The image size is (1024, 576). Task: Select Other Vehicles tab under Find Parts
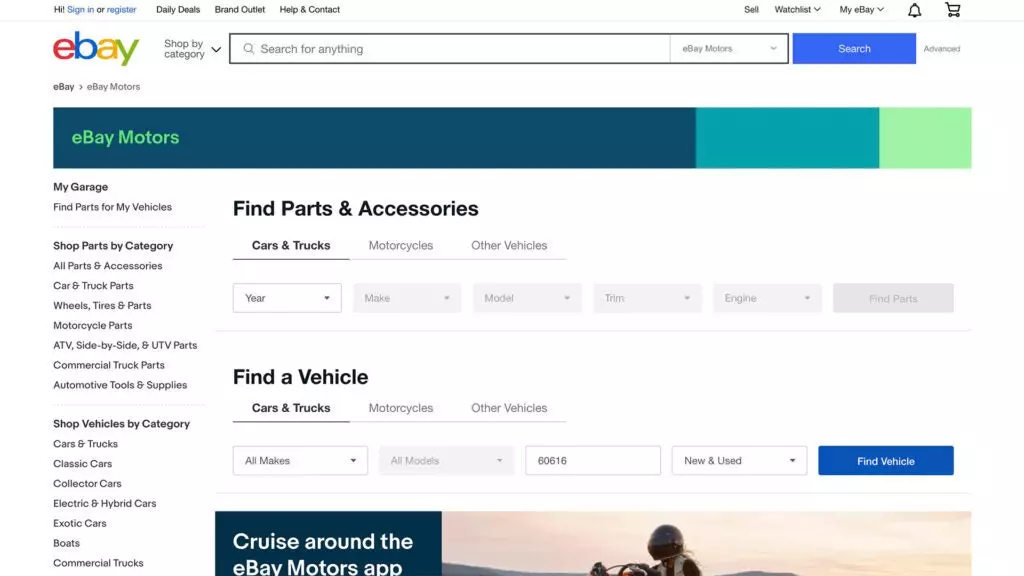[x=509, y=246]
